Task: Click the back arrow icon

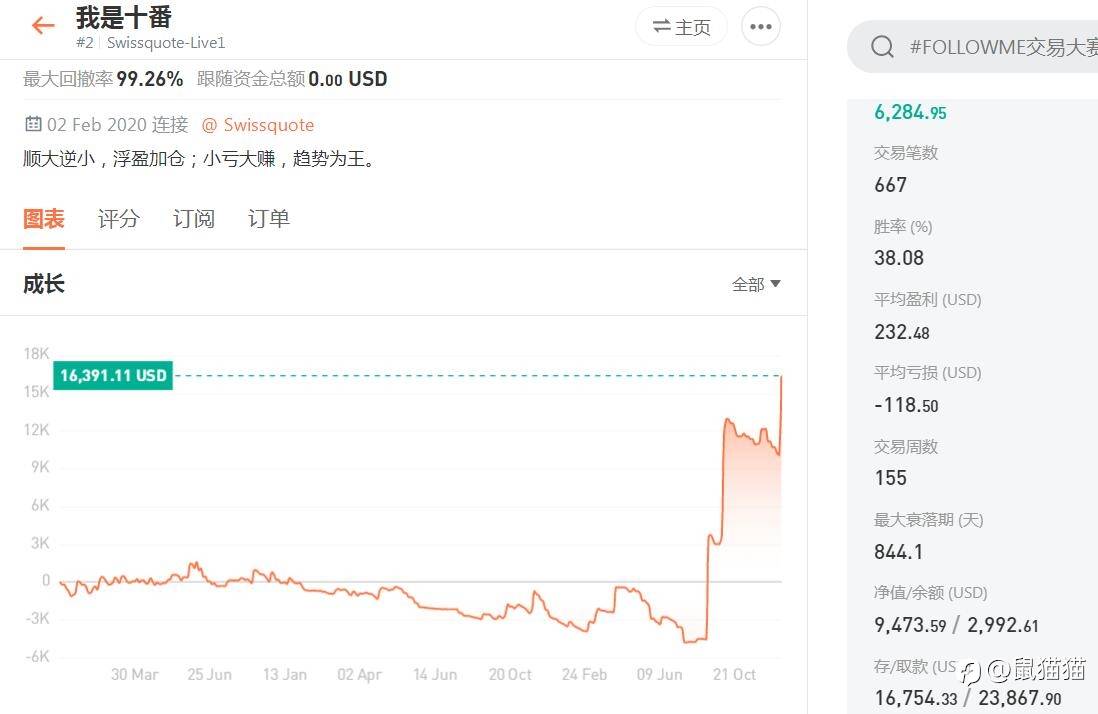Action: (x=42, y=26)
